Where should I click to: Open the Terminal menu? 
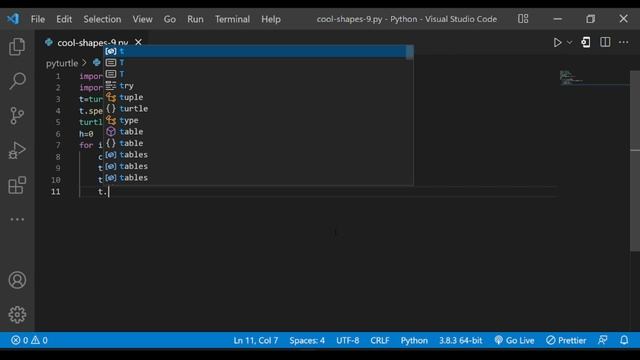232,19
